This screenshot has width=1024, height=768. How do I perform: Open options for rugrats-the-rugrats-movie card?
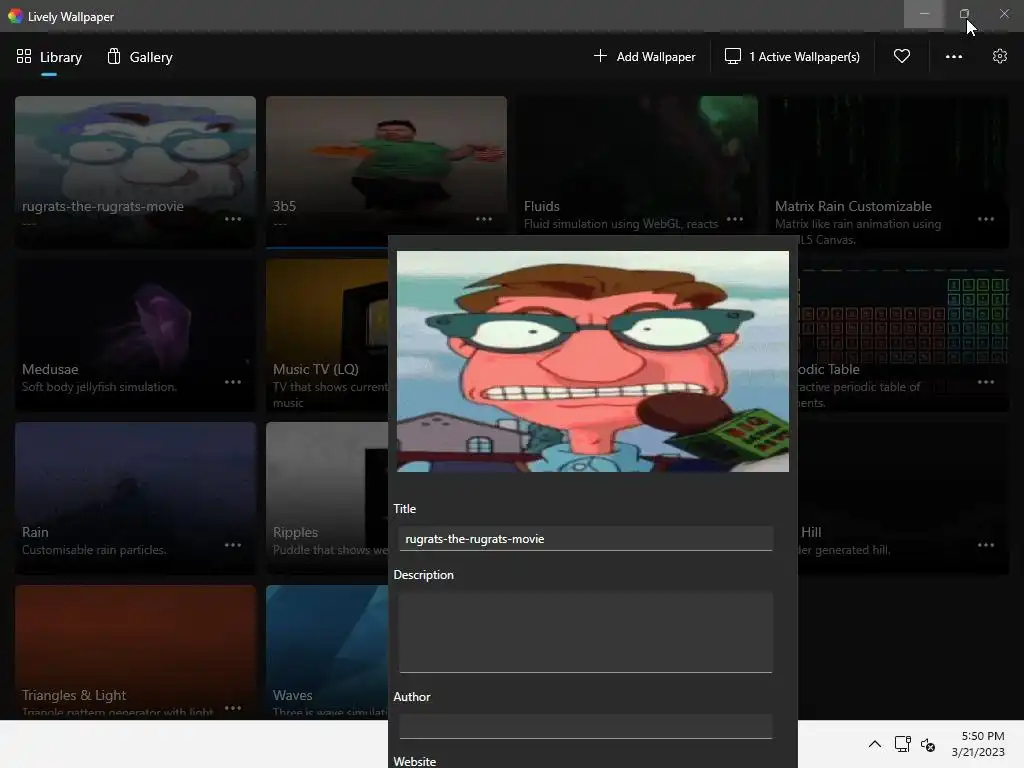[233, 219]
